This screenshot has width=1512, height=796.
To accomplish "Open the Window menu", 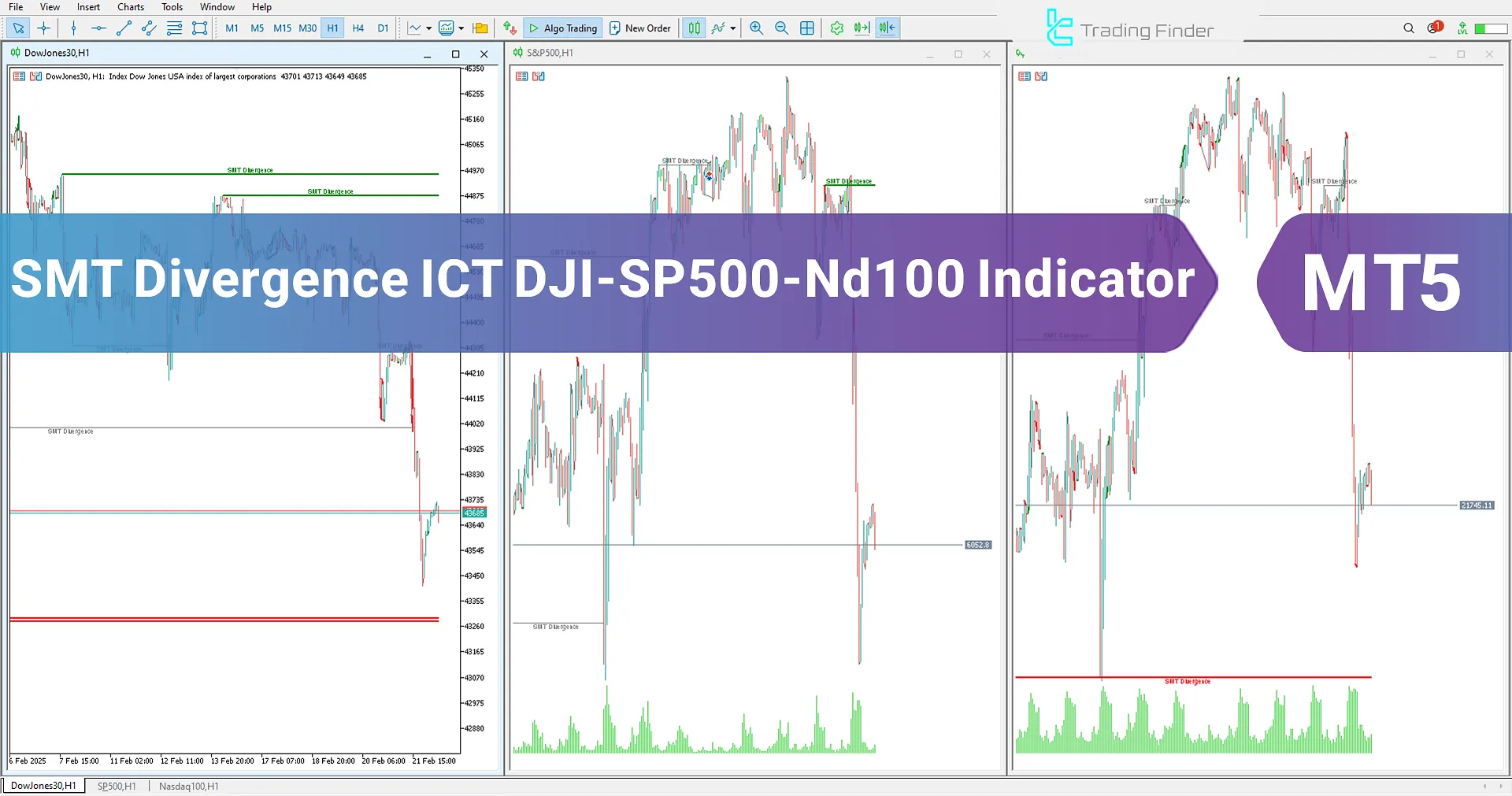I will click(217, 7).
